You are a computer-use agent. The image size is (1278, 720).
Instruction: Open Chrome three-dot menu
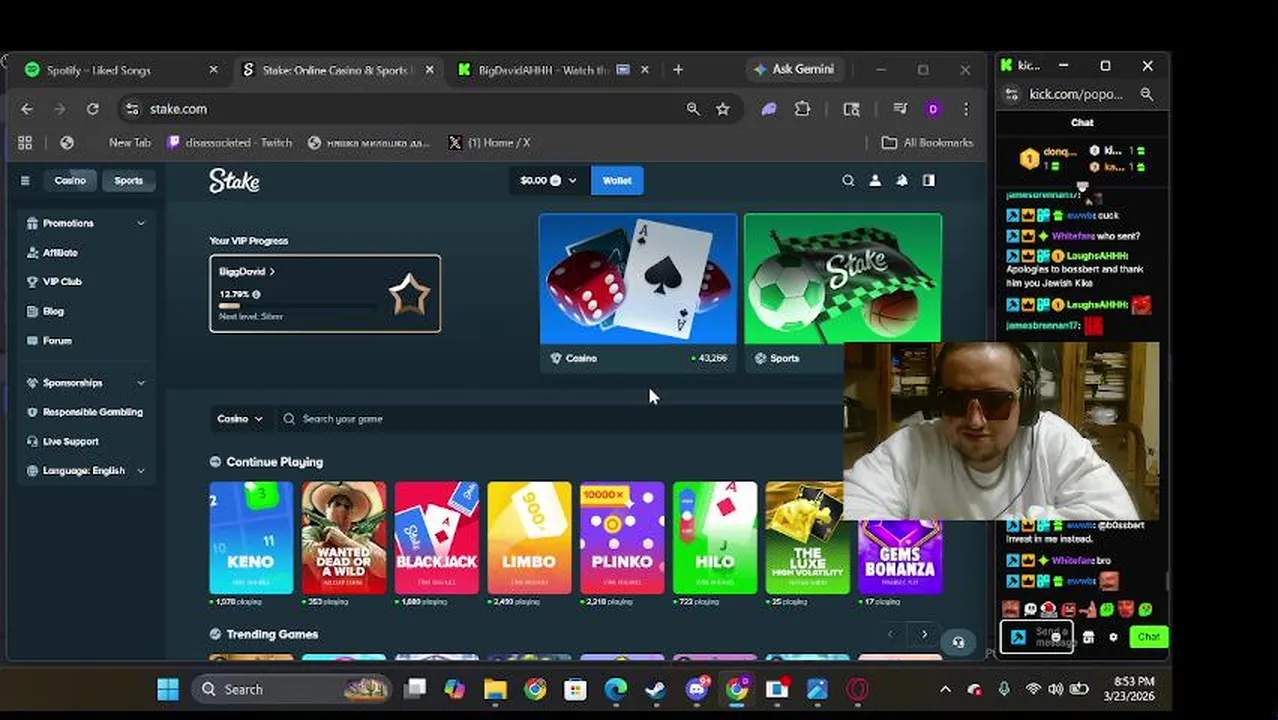click(x=966, y=109)
